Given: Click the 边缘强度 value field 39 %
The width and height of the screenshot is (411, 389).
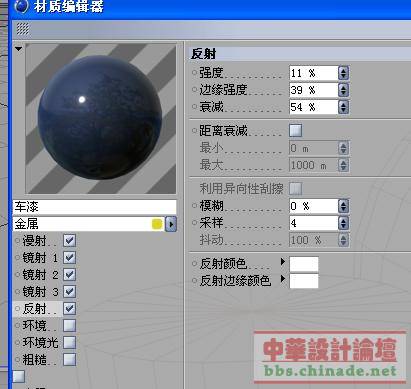Looking at the screenshot, I should 313,90.
